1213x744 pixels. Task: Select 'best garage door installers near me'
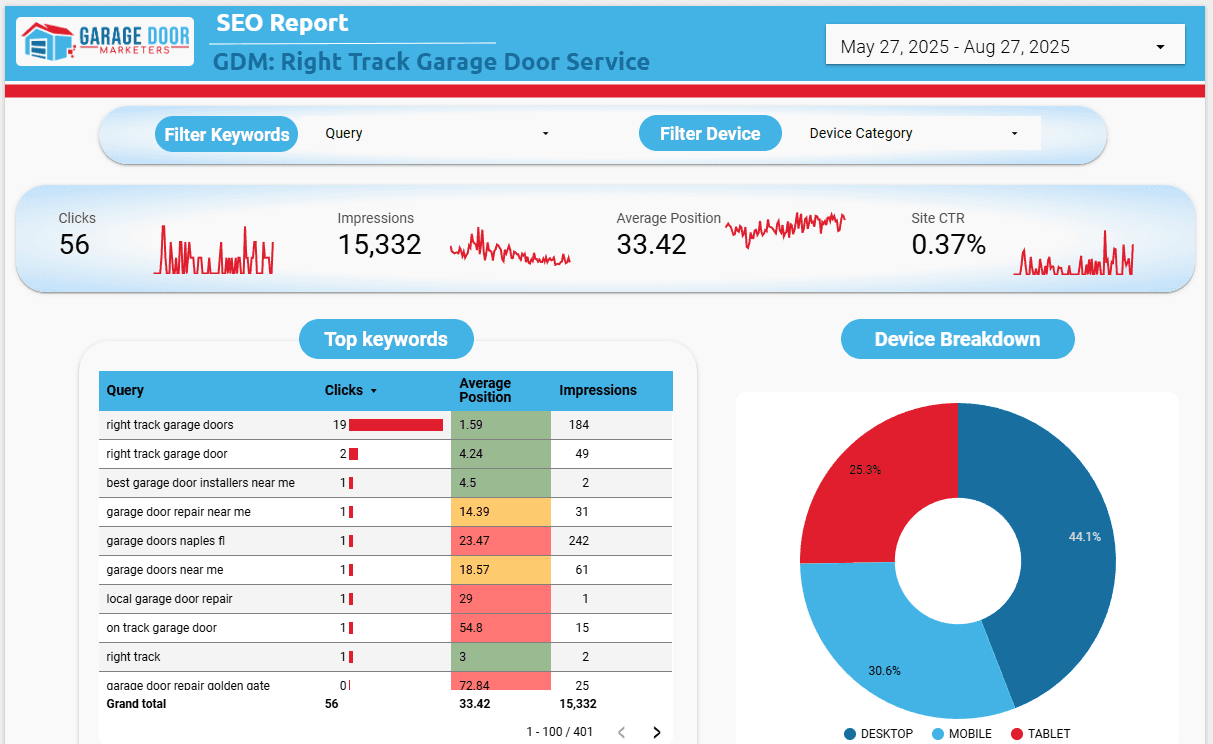pyautogui.click(x=386, y=483)
